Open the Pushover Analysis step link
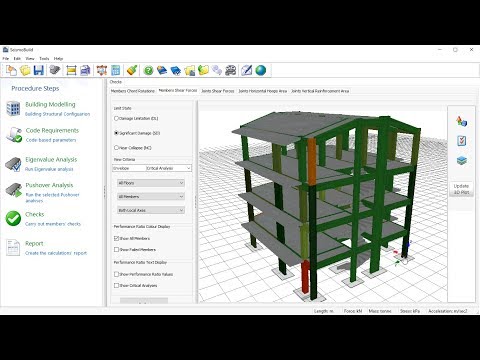This screenshot has width=480, height=360. click(x=49, y=185)
